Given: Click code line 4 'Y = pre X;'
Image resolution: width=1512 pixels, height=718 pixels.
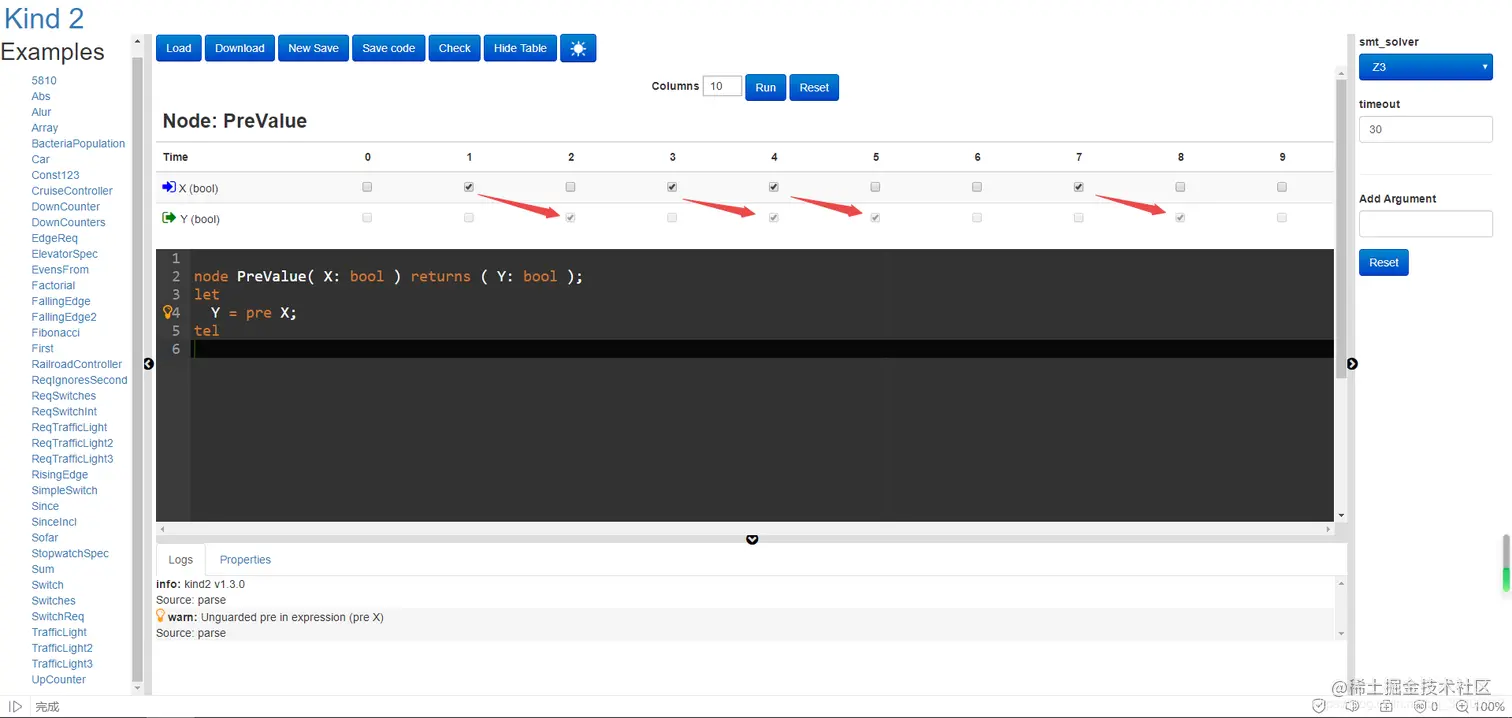Looking at the screenshot, I should (x=254, y=312).
